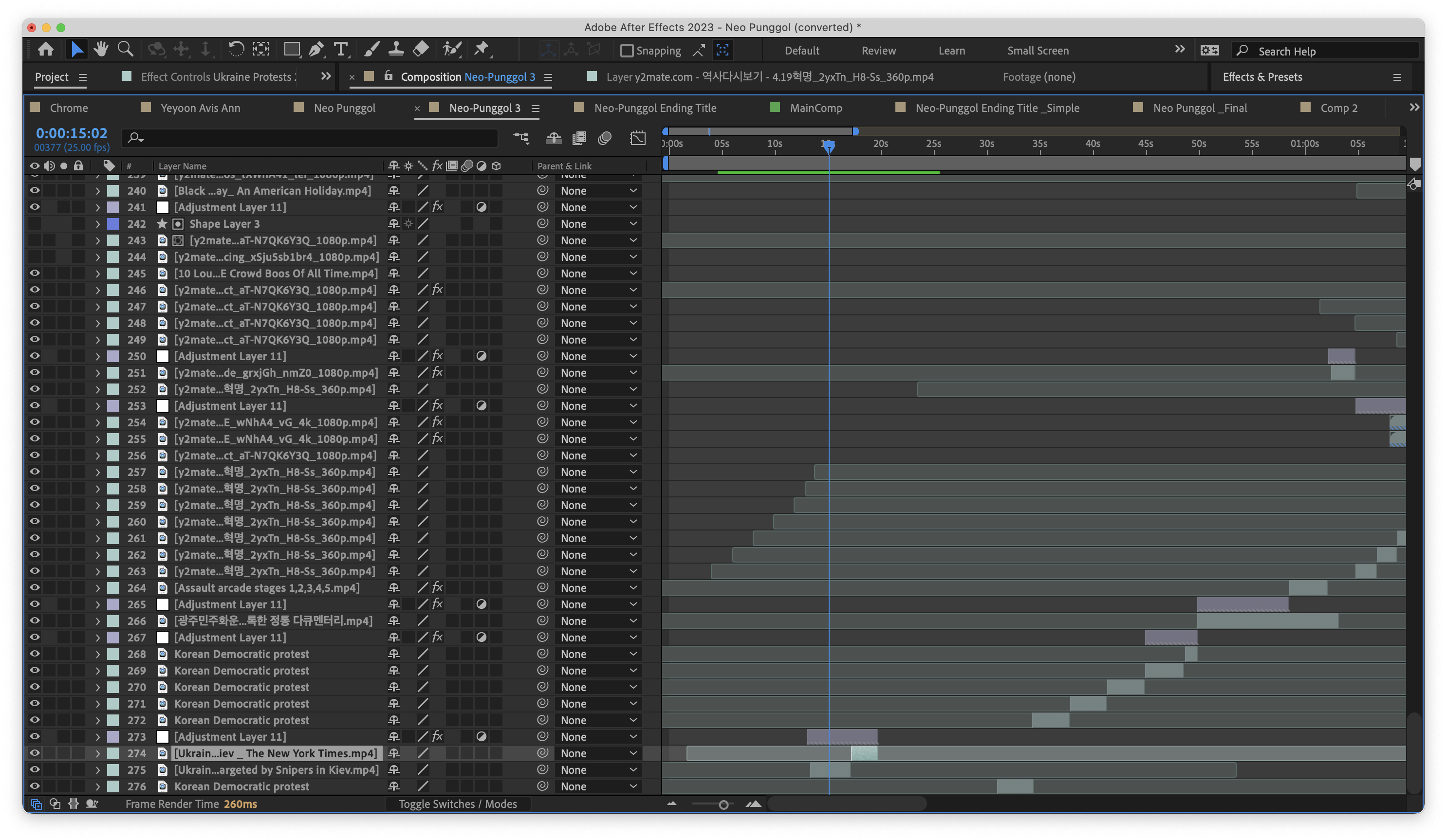The image size is (1447, 840).
Task: Adjust the timeline zoom slider handle
Action: [x=723, y=804]
